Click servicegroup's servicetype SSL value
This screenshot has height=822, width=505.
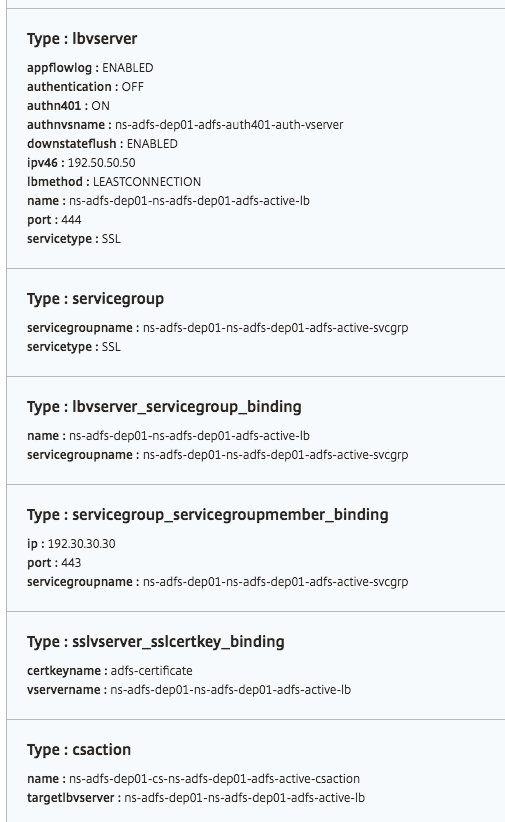pyautogui.click(x=111, y=347)
